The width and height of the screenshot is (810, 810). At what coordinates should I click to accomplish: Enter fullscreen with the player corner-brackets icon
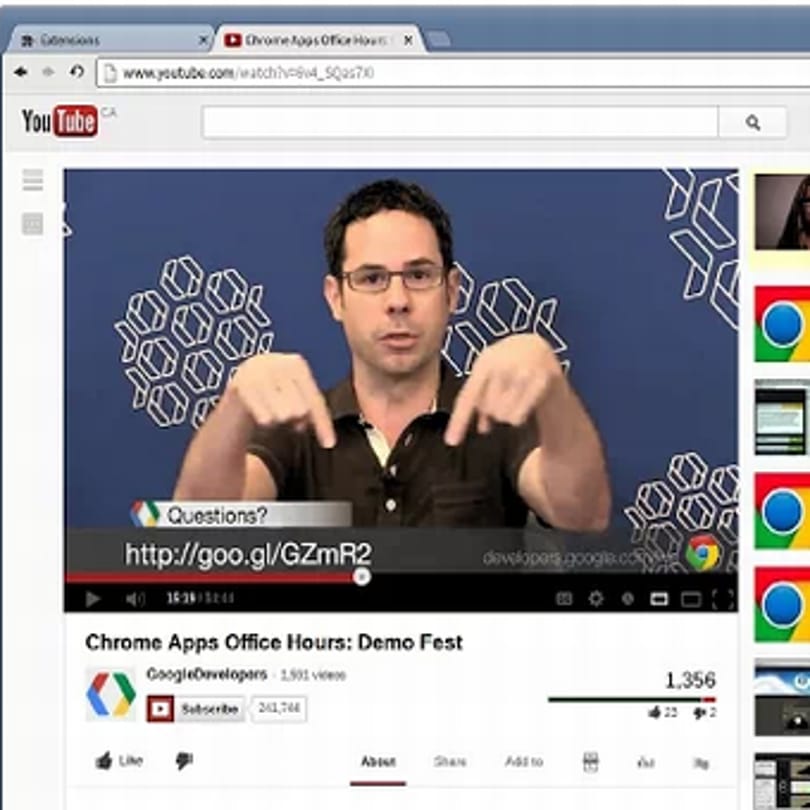click(723, 599)
